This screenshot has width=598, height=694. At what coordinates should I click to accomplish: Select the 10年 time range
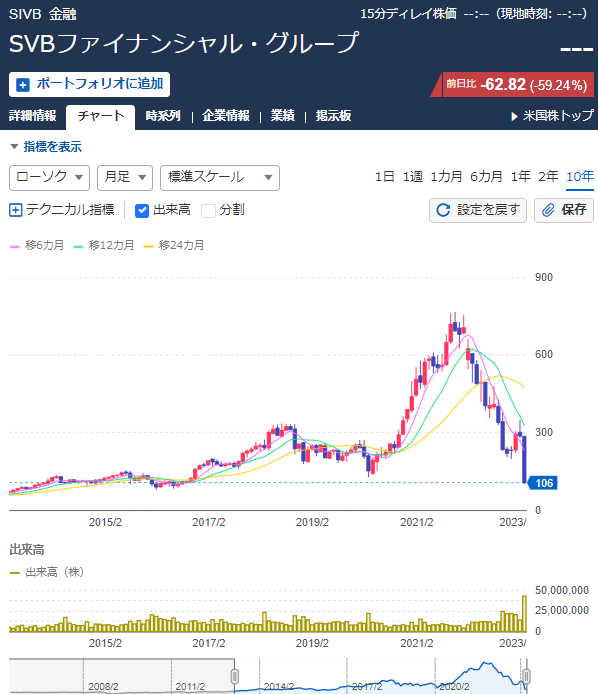[580, 177]
